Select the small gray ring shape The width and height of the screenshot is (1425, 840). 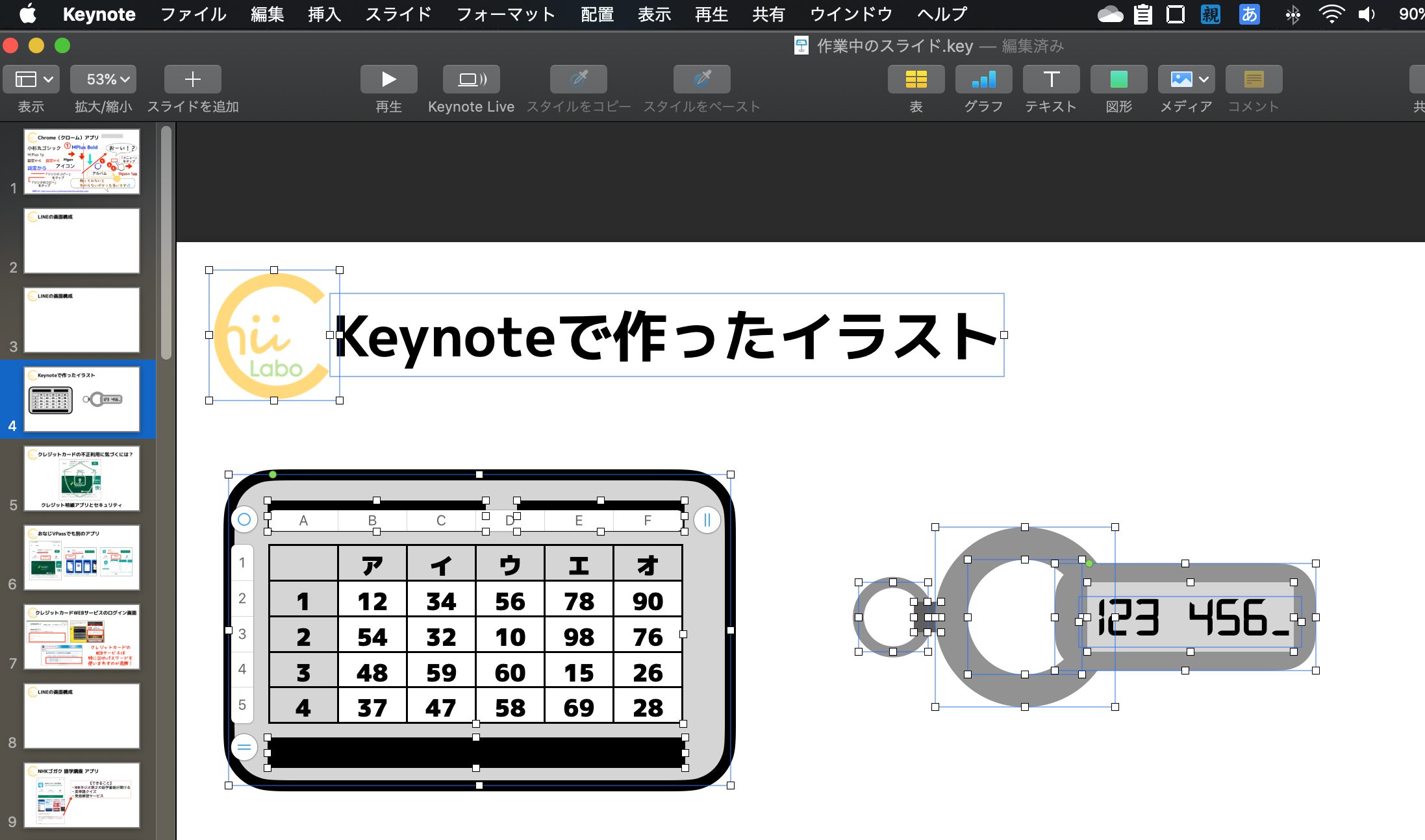(893, 617)
